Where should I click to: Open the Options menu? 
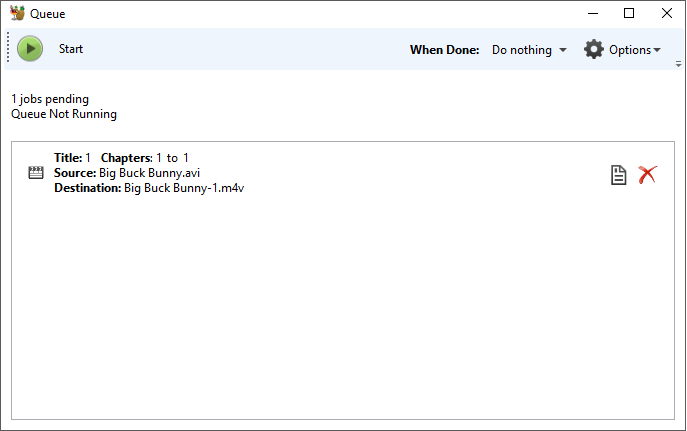630,50
